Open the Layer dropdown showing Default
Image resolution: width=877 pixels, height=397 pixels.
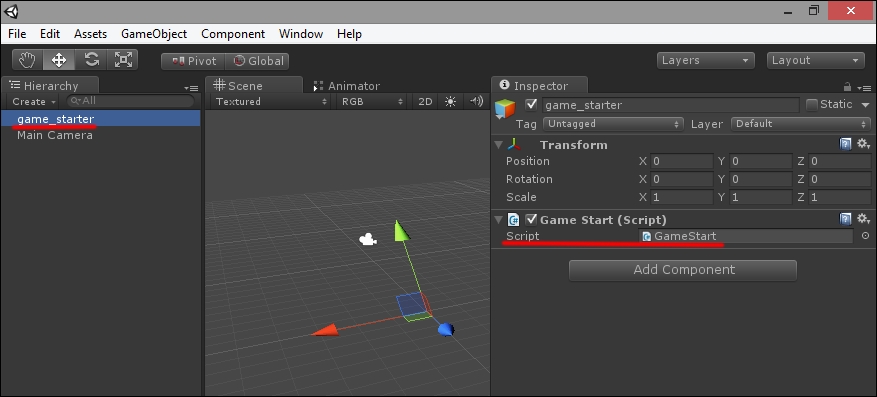801,124
